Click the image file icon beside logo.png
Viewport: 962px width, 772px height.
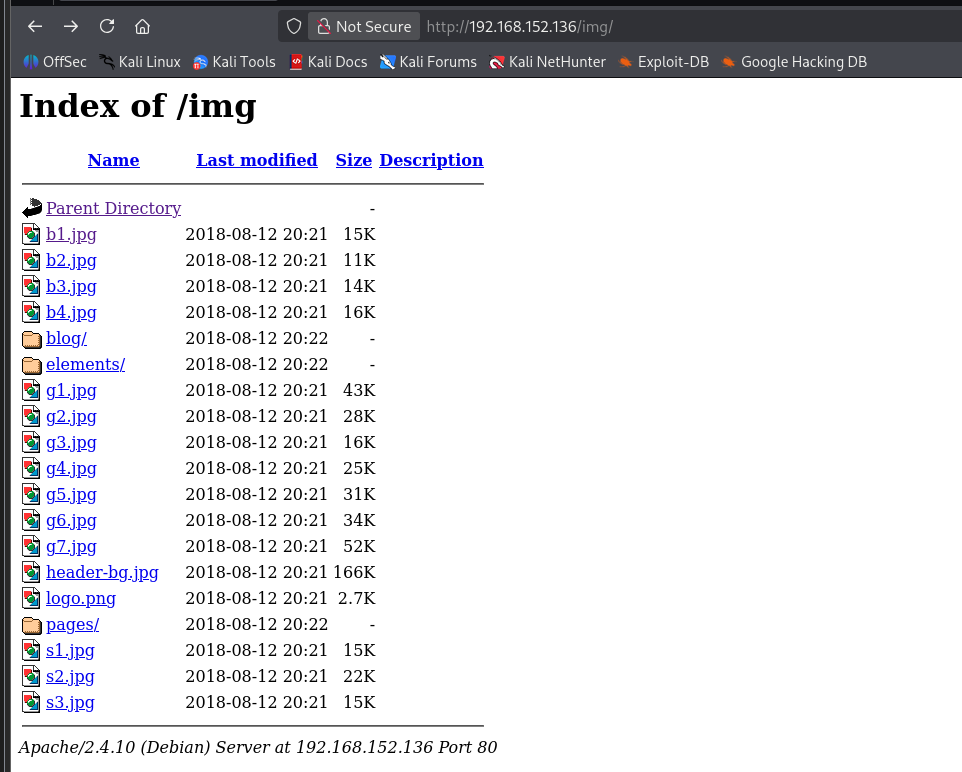[31, 598]
